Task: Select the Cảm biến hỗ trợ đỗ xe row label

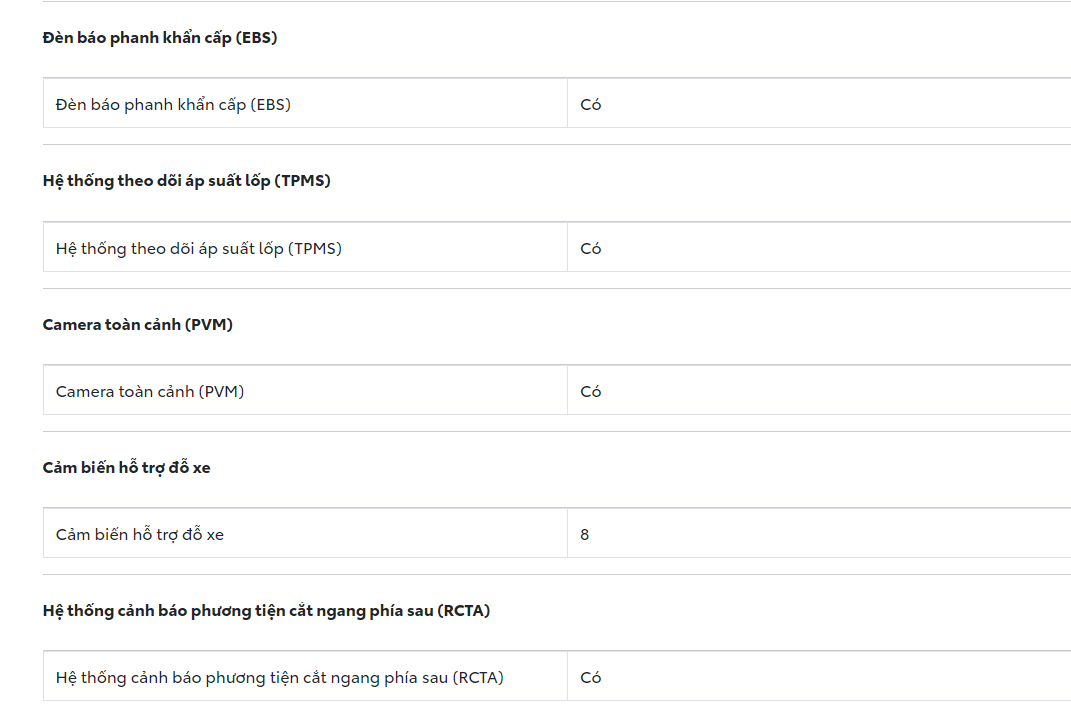Action: click(x=140, y=534)
